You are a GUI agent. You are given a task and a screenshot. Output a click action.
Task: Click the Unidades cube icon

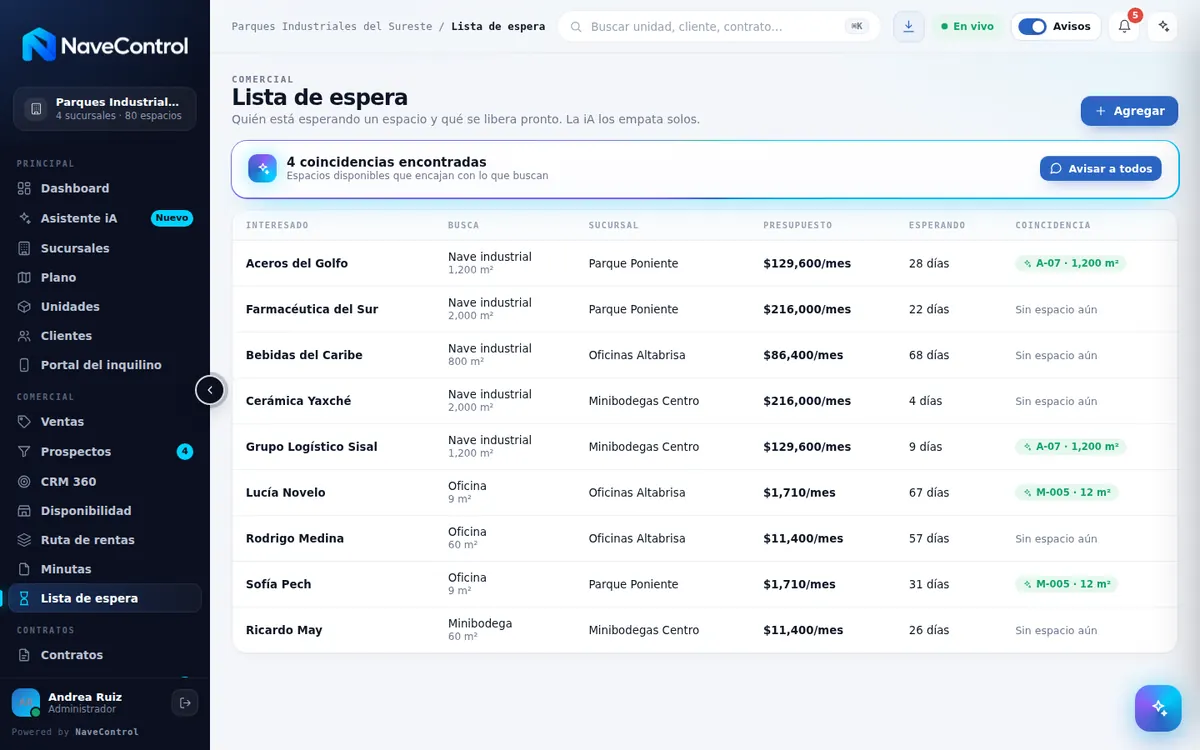pyautogui.click(x=25, y=306)
